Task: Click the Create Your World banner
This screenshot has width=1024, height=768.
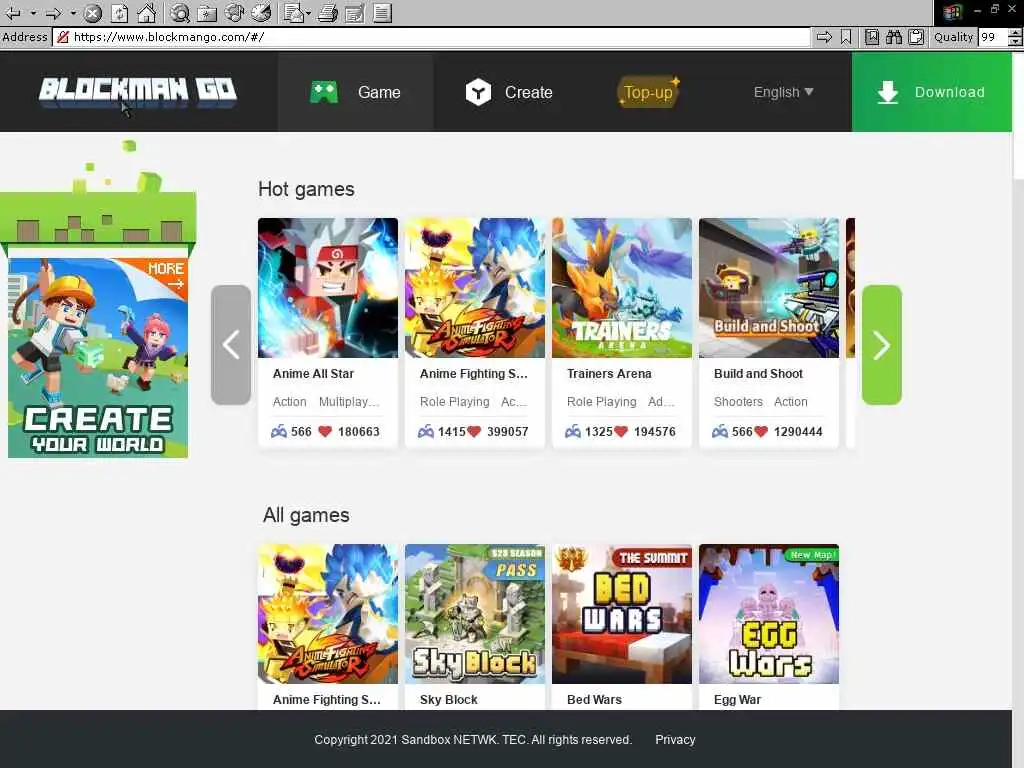Action: point(98,358)
